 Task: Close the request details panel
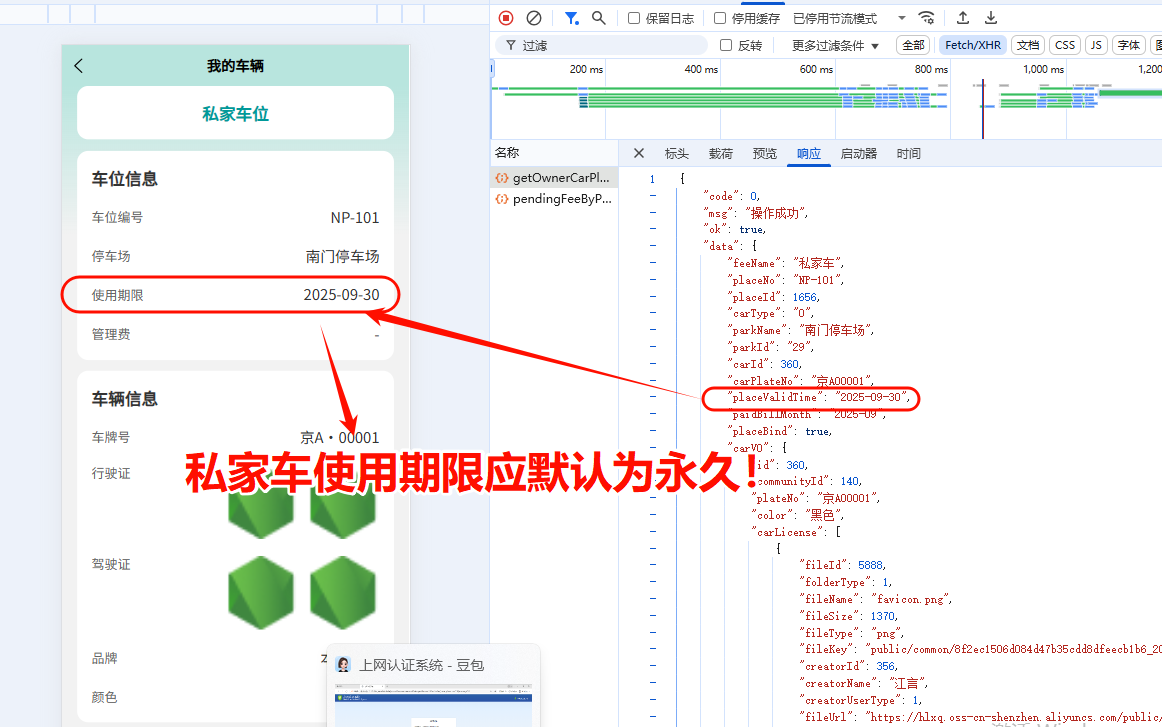tap(639, 153)
